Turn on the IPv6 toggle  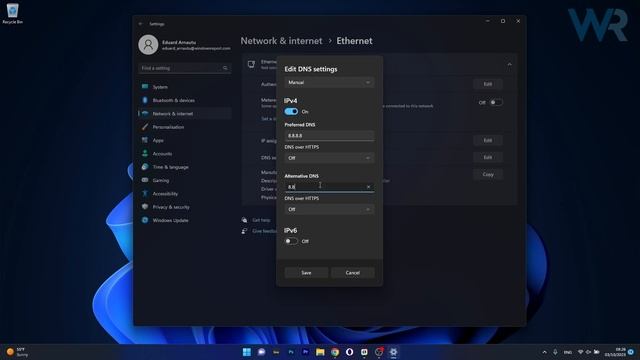tap(291, 241)
